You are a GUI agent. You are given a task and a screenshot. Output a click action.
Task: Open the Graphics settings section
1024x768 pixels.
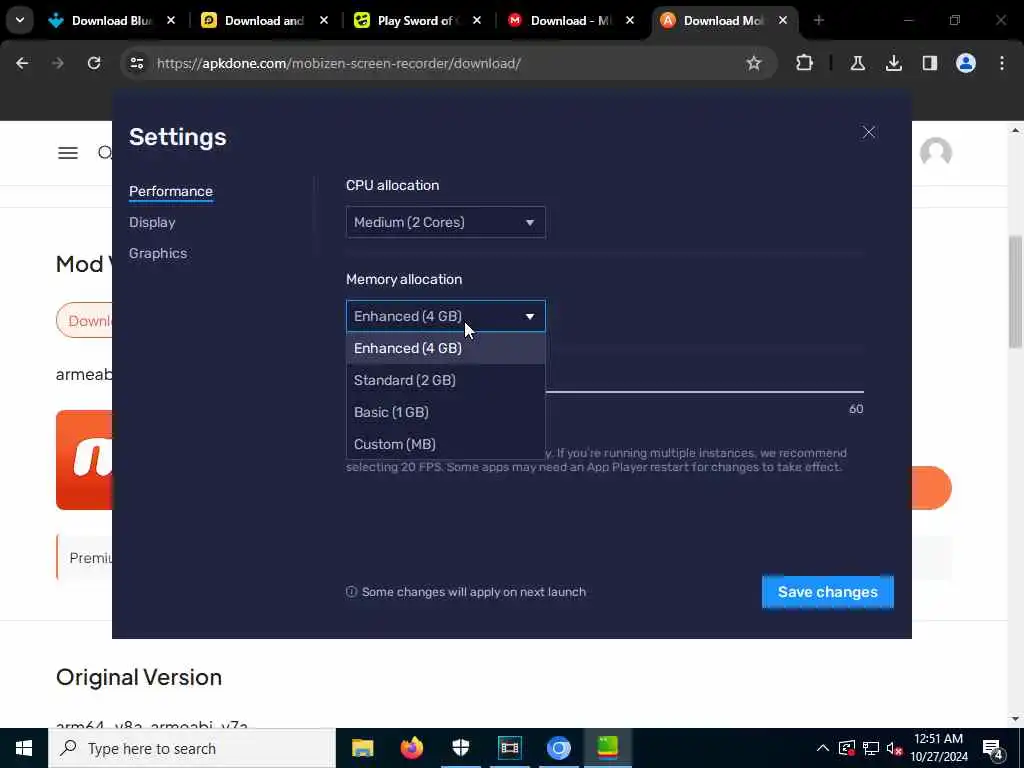tap(158, 253)
